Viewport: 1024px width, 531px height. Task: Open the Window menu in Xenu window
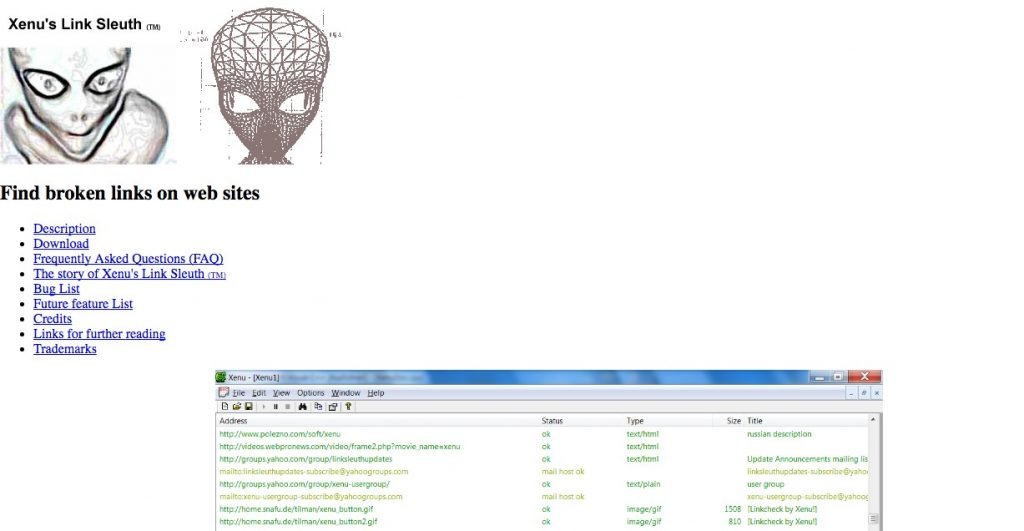point(345,393)
